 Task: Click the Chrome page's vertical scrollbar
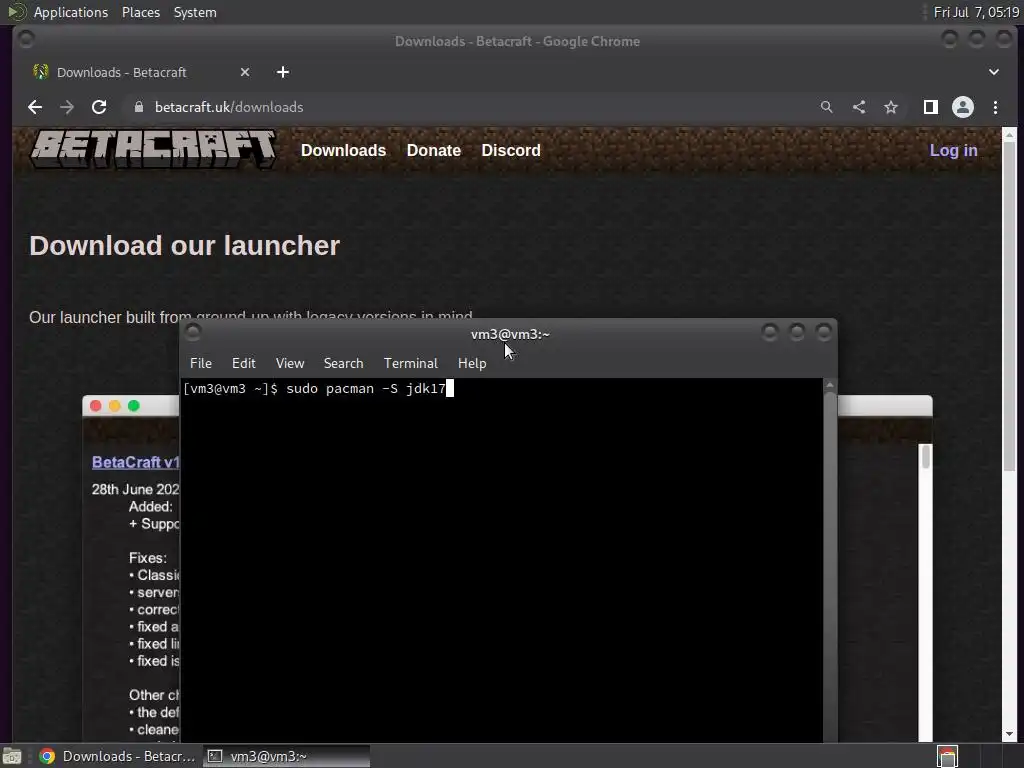1009,434
